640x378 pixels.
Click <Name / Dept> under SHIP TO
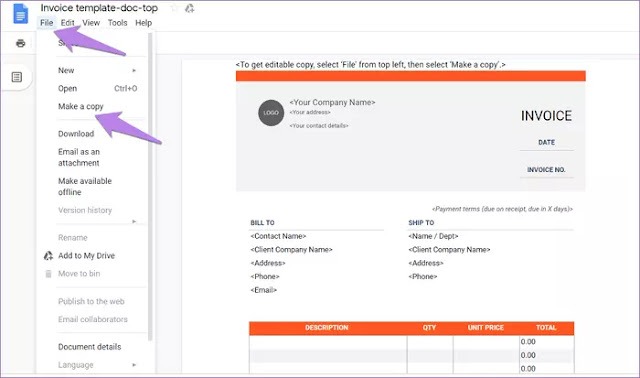[x=433, y=236]
